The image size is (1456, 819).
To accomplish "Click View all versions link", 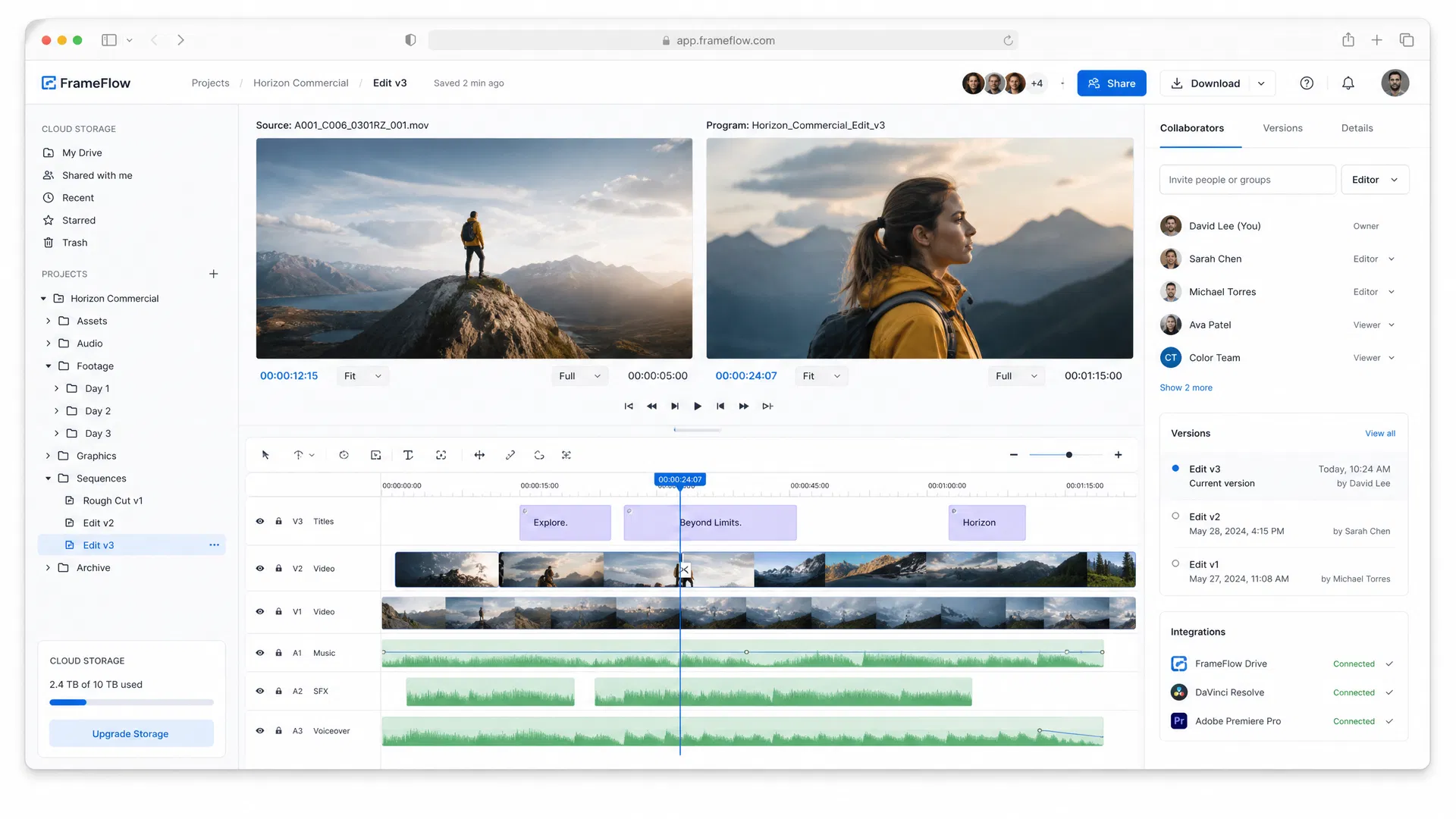I will (x=1379, y=434).
